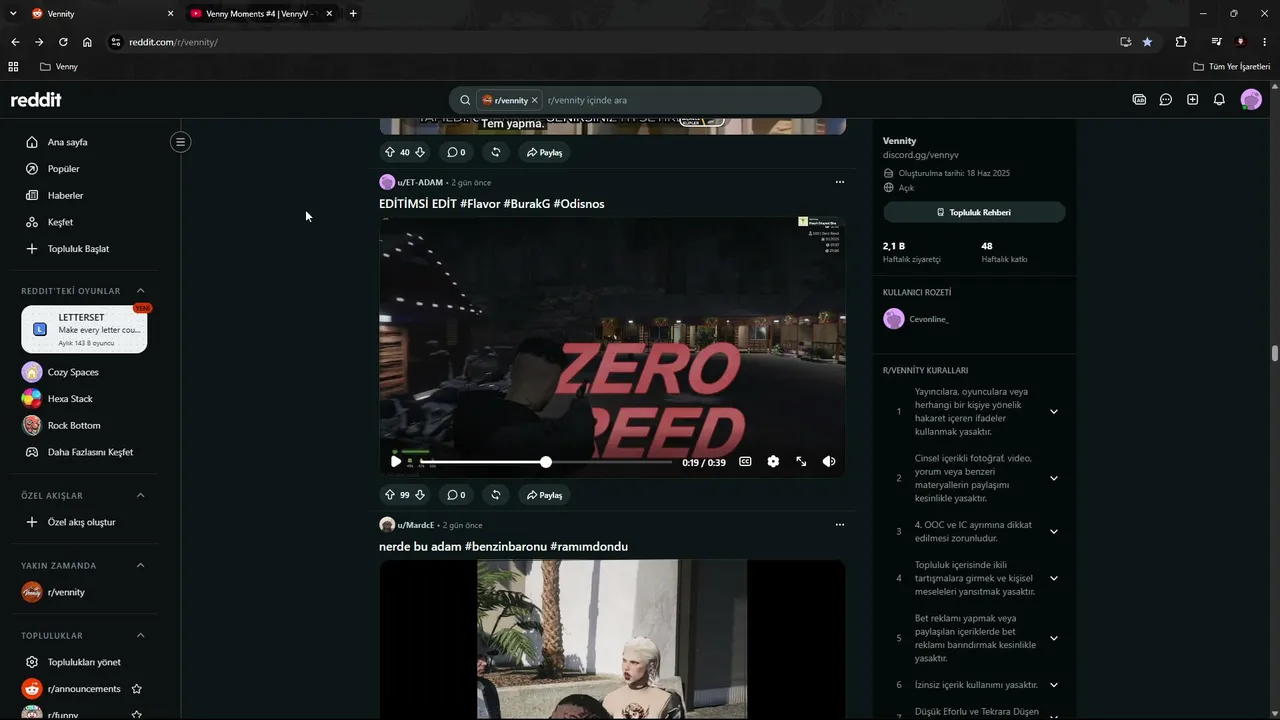Click the Cozy Spaces game icon
The height and width of the screenshot is (720, 1280).
pyautogui.click(x=32, y=372)
